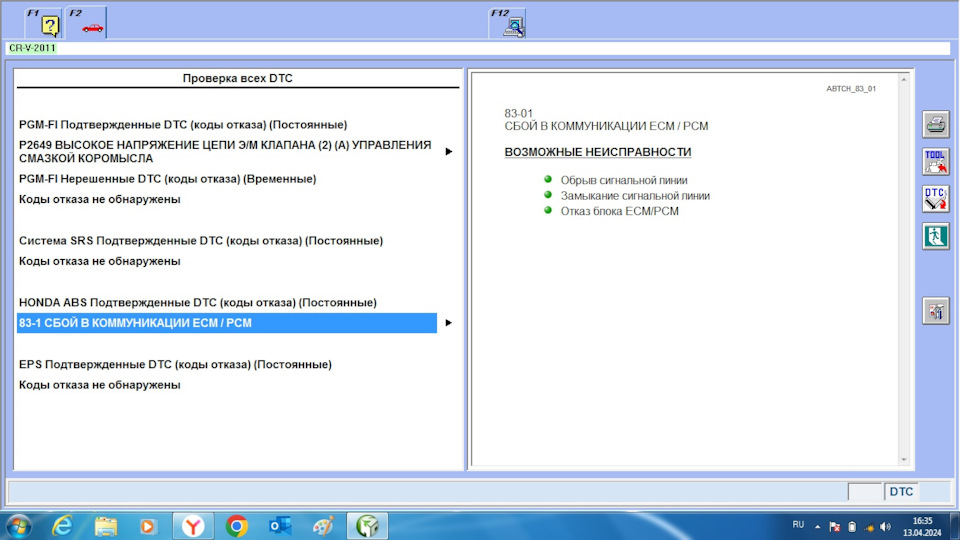Click 'Коды отказа не обнаружены' under SRS
This screenshot has height=540, width=960.
100,261
